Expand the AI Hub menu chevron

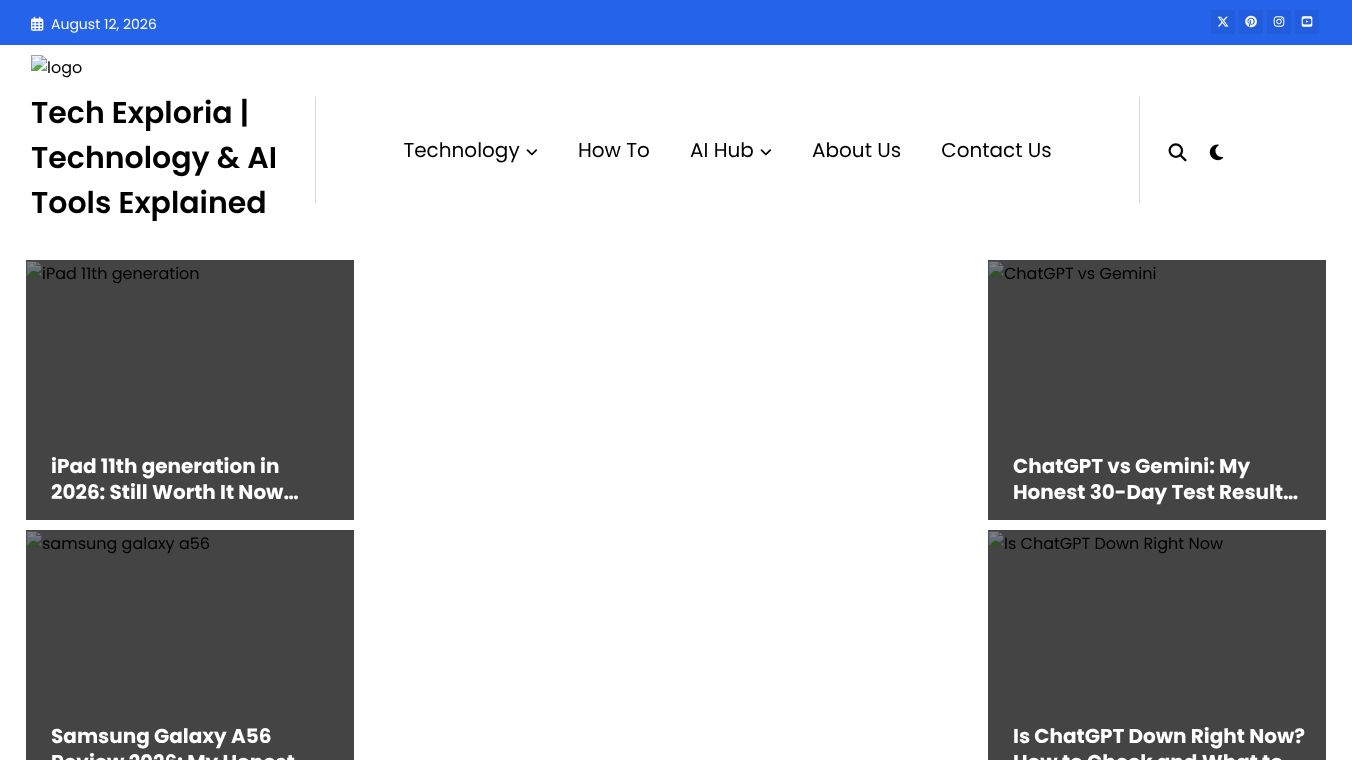(x=766, y=152)
